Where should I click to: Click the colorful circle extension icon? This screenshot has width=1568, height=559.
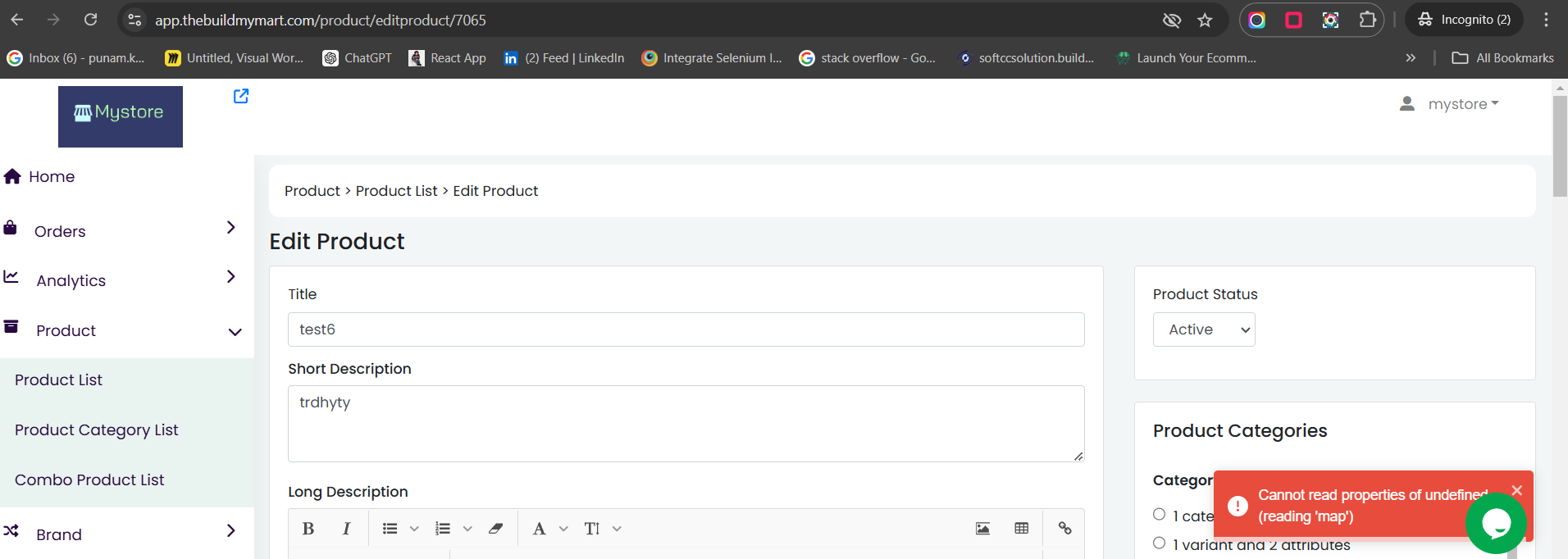click(1256, 20)
